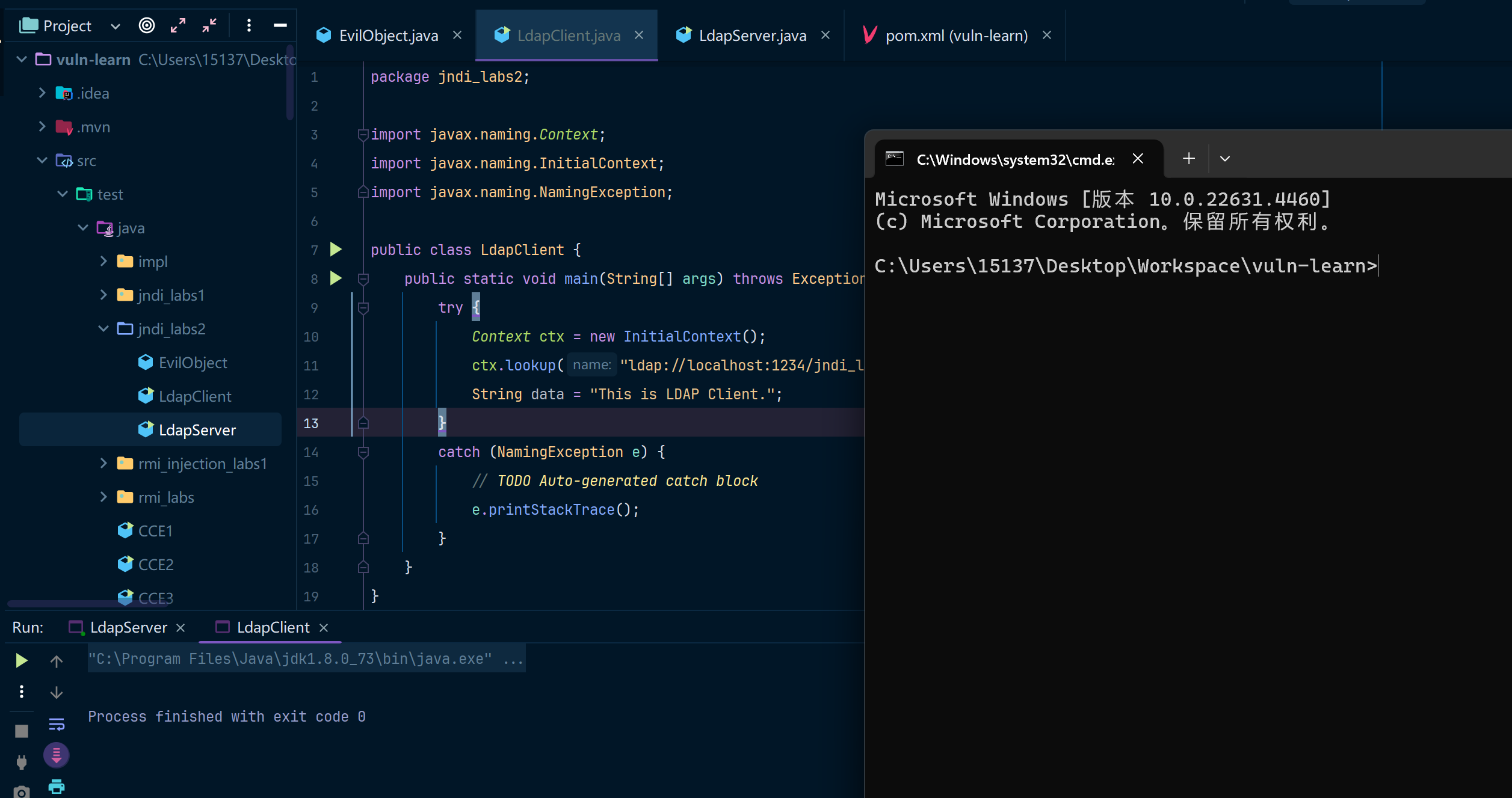Click the fold end marker at line 18
Viewport: 1512px width, 798px height.
tap(363, 567)
